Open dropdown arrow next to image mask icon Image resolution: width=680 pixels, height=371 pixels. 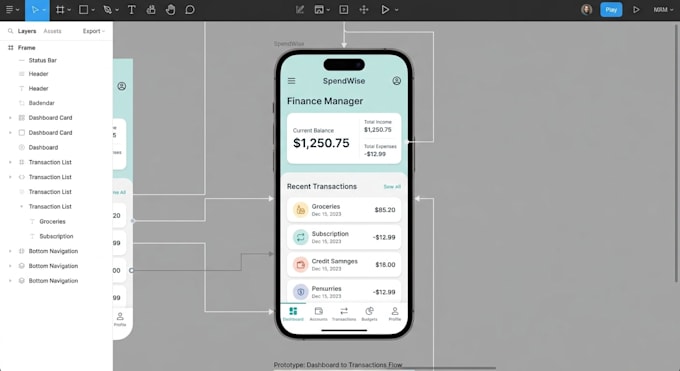pos(328,10)
